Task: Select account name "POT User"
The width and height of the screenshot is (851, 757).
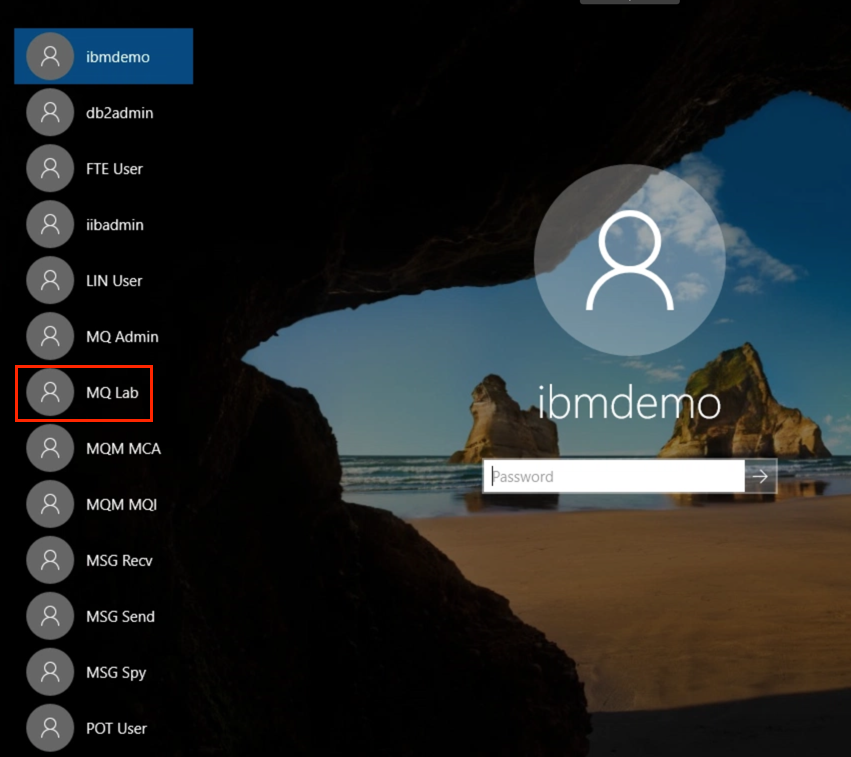Action: [x=116, y=728]
